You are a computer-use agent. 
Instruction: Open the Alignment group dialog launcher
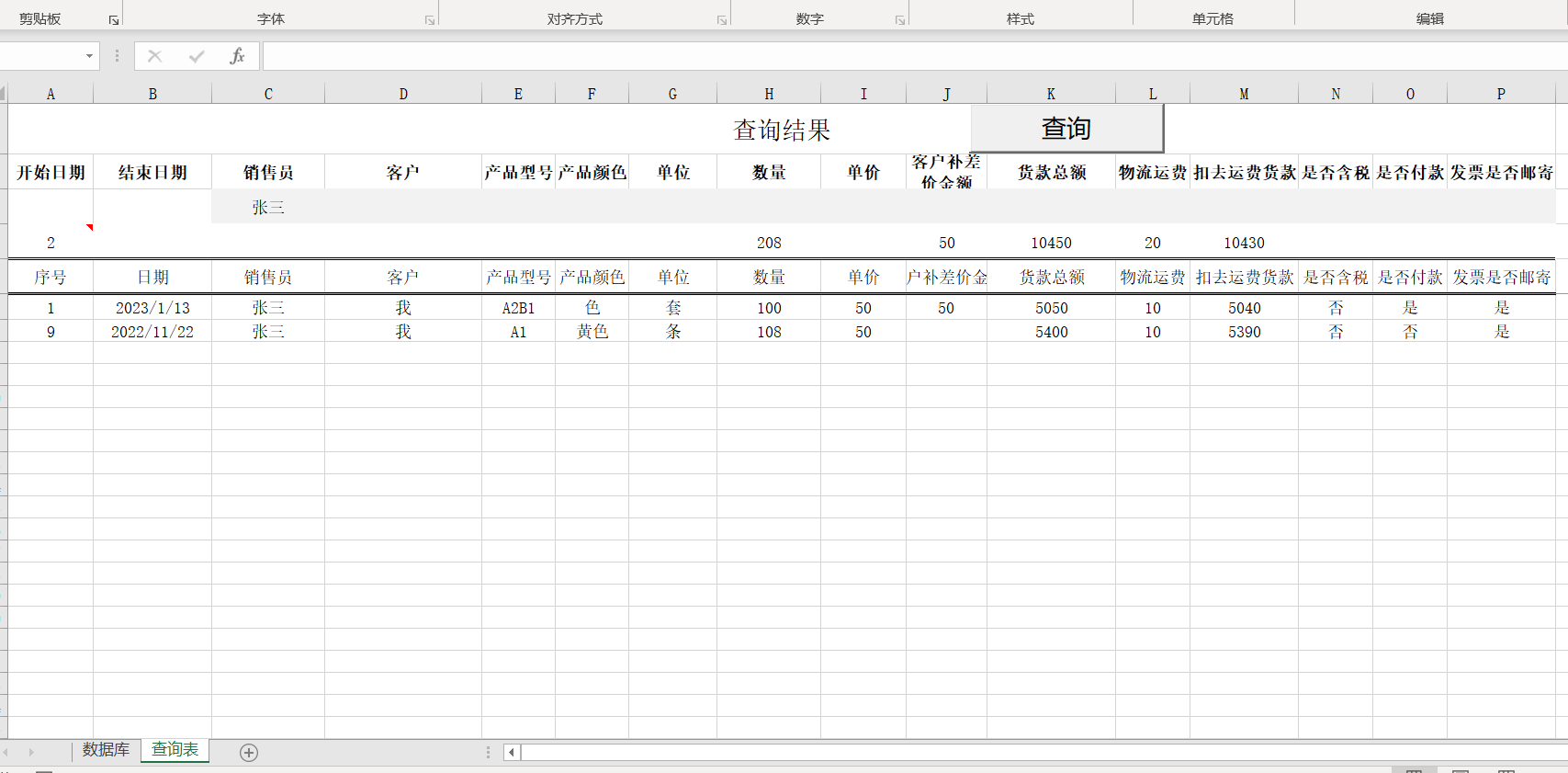722,20
